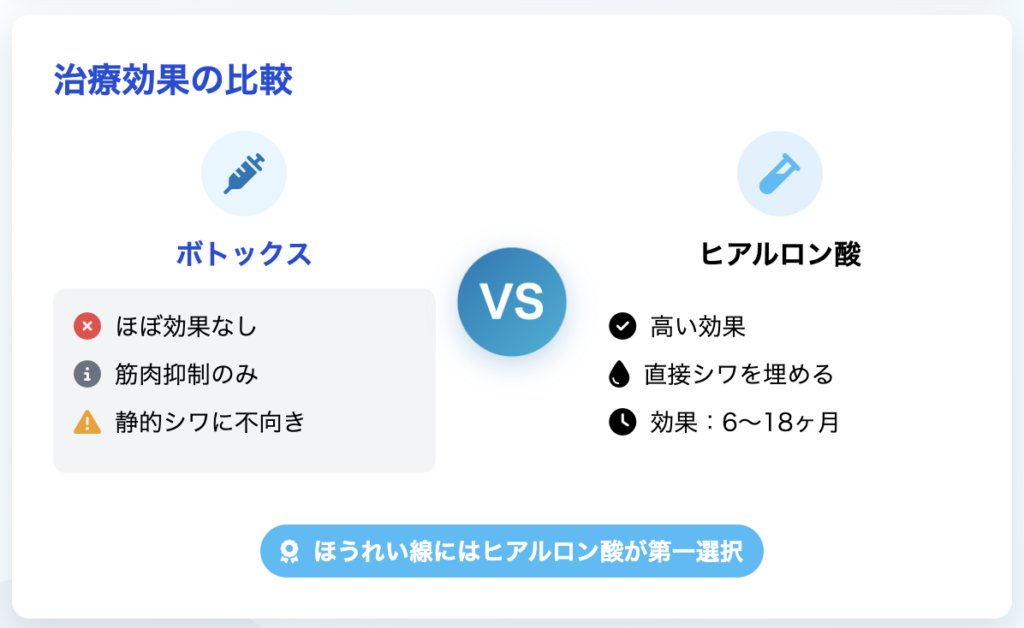Click the ほぼ効果なし text

186,326
